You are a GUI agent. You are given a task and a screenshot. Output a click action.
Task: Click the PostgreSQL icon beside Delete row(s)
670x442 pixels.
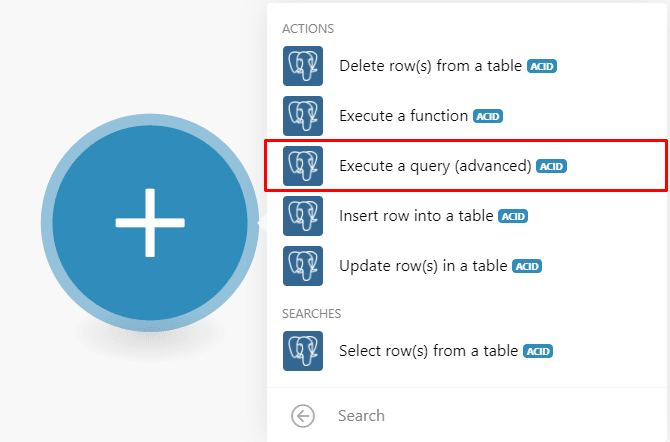coord(303,66)
